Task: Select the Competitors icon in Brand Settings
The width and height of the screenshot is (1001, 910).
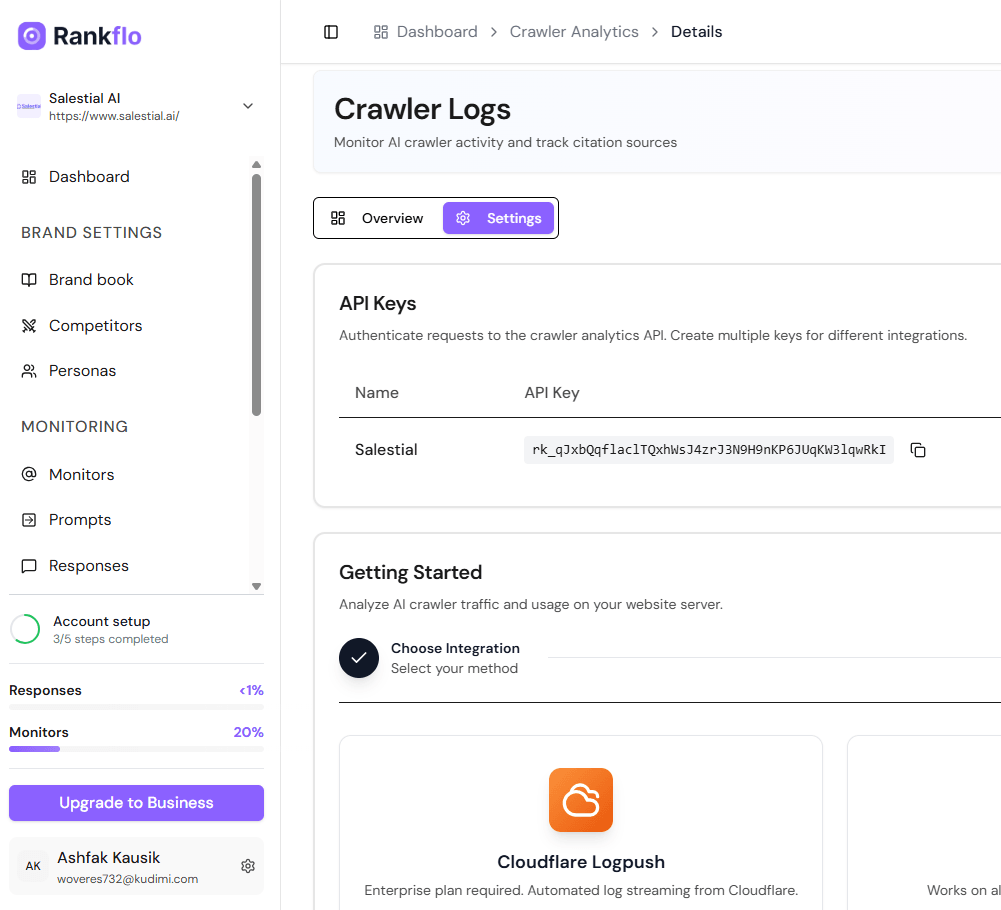Action: coord(30,325)
